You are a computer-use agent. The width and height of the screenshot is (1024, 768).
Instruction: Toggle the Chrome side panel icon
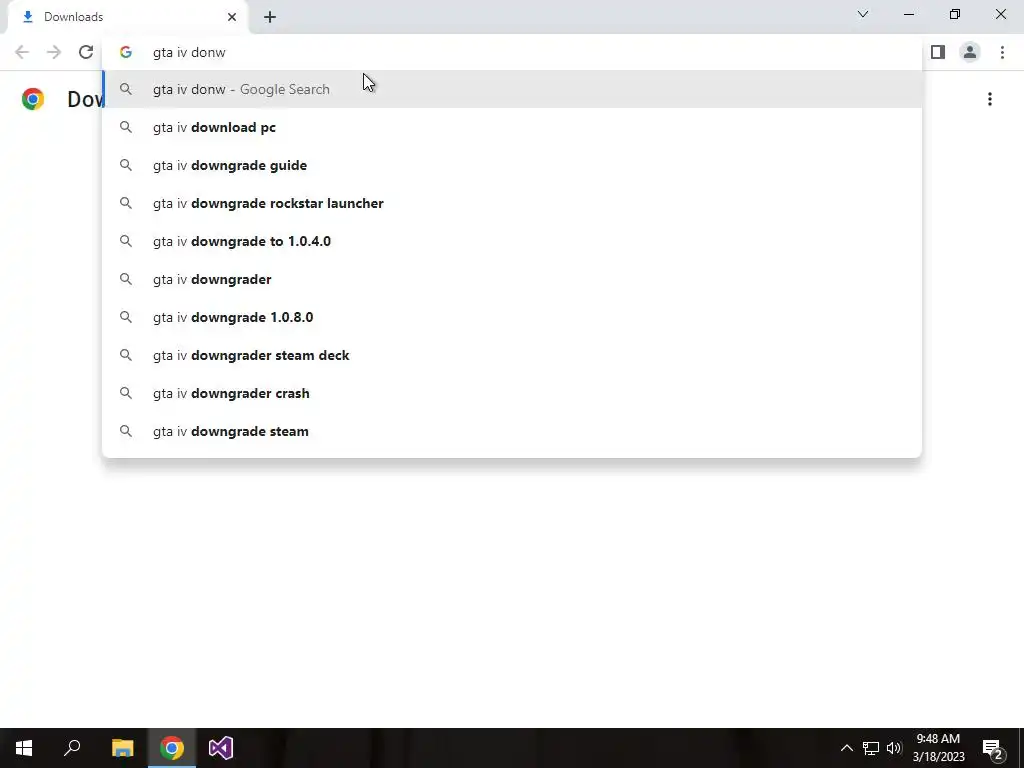[938, 52]
